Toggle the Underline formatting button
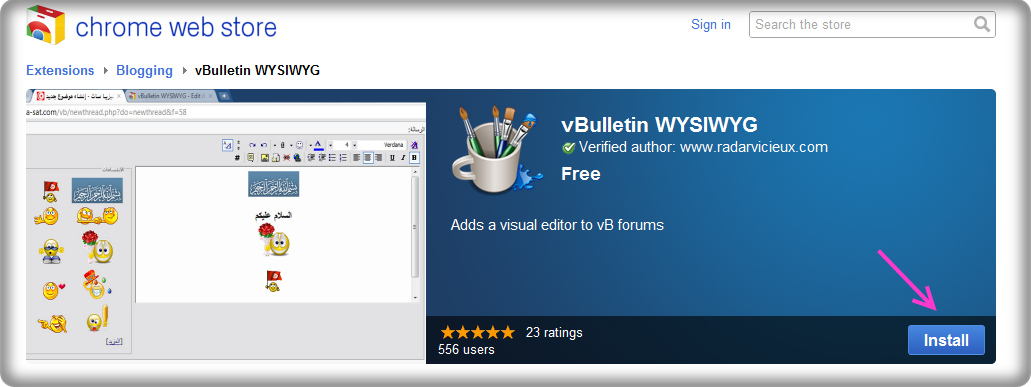The image size is (1031, 387). (392, 158)
